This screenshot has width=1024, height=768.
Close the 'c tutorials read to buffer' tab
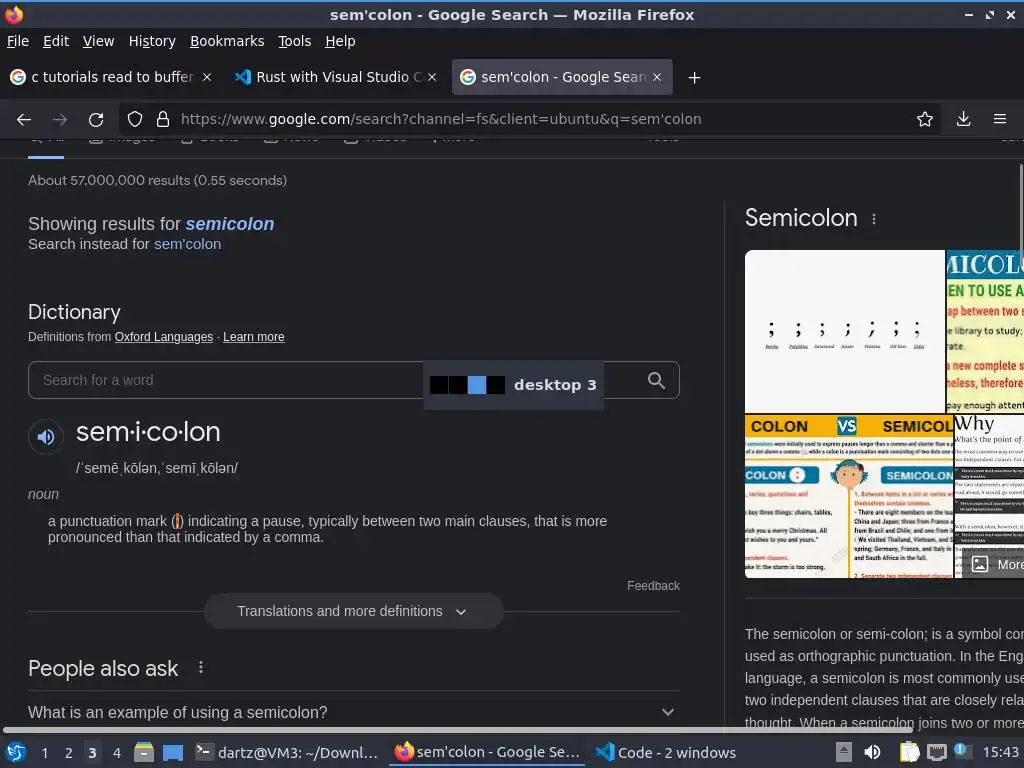pyautogui.click(x=206, y=77)
